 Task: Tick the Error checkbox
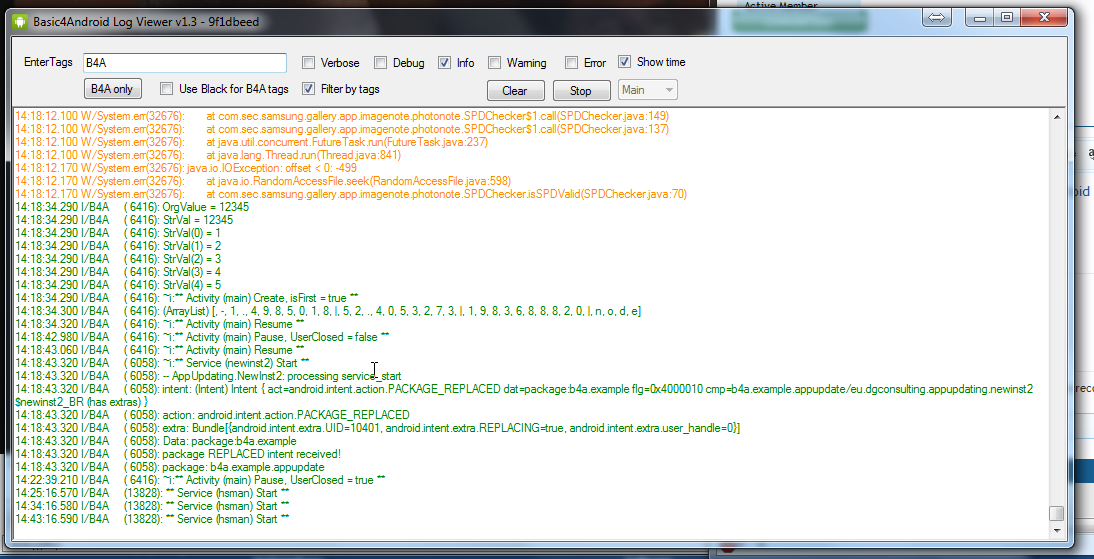coord(572,63)
